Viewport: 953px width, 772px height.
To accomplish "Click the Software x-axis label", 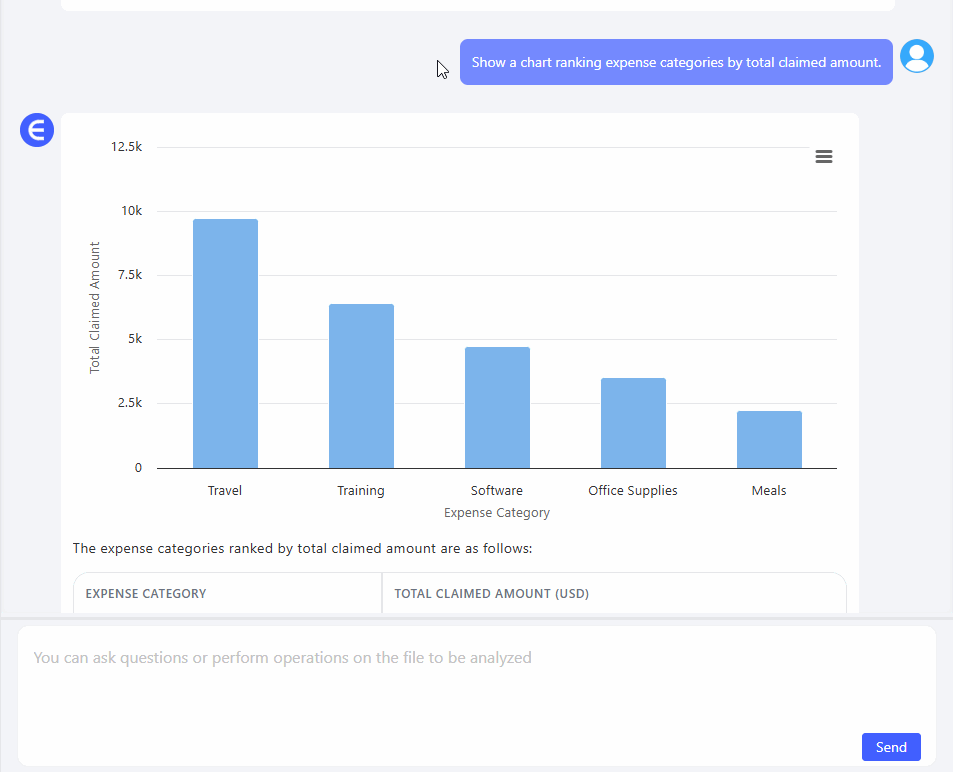I will [x=497, y=491].
